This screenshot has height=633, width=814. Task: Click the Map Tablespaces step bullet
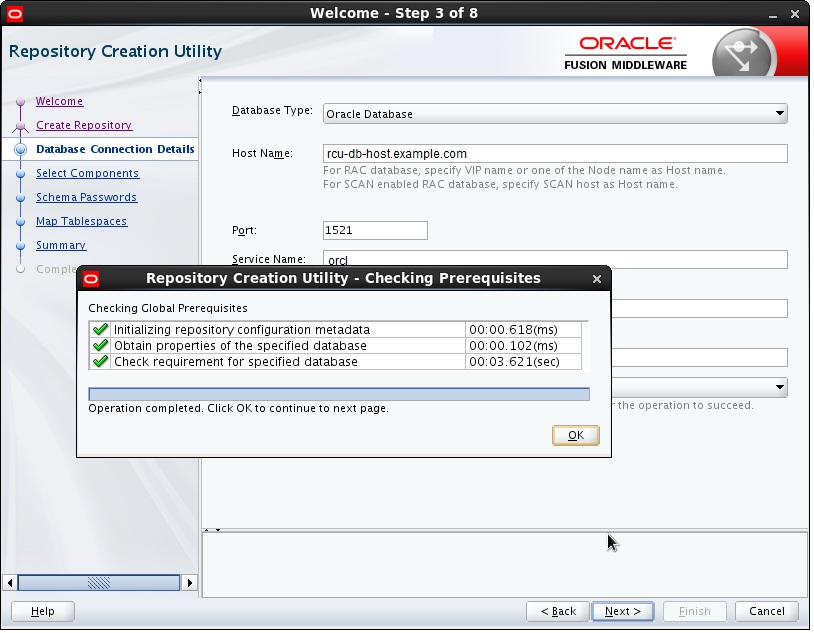point(21,223)
